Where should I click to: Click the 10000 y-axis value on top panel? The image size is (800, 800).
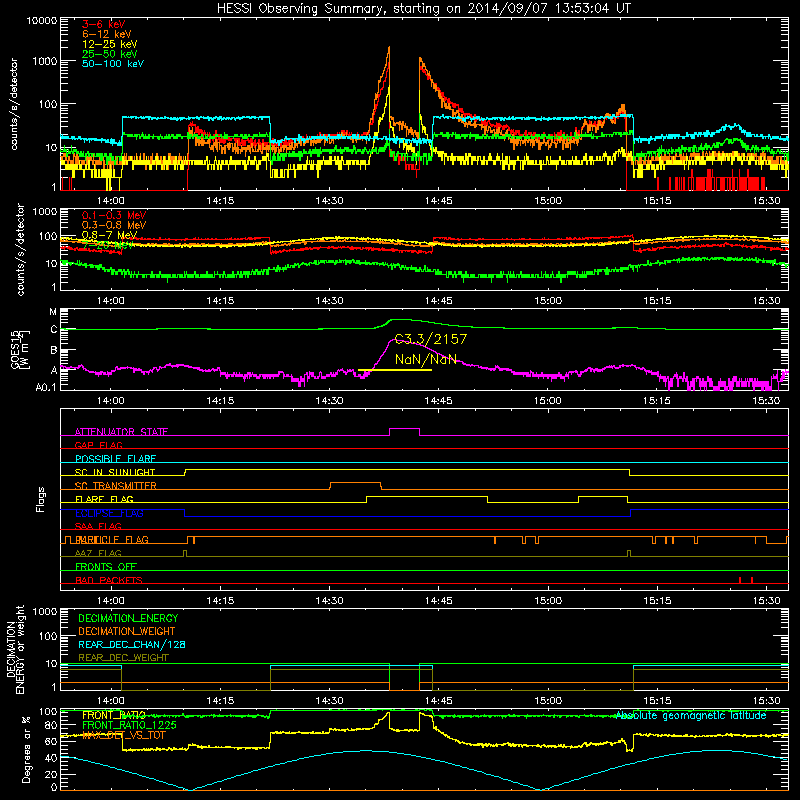click(x=42, y=21)
